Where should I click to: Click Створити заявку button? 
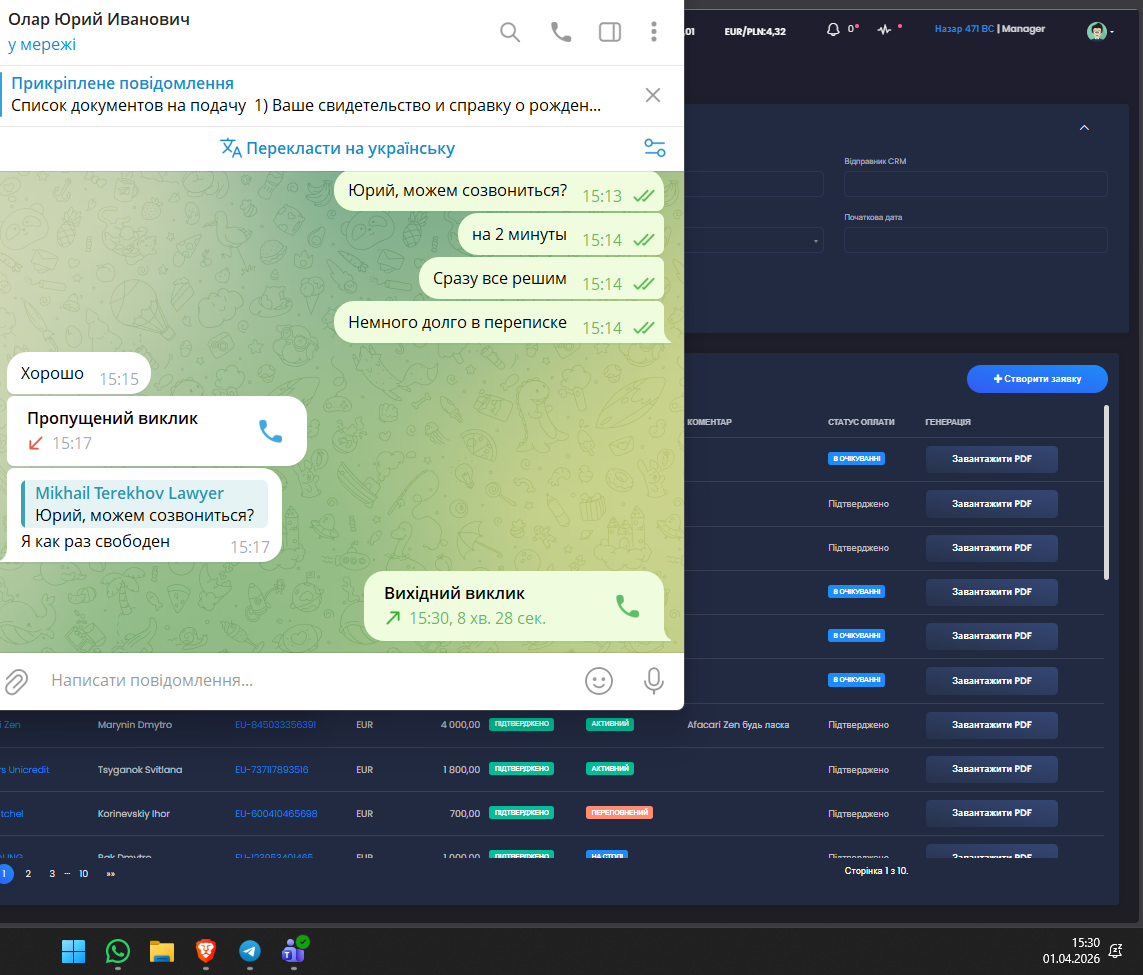(x=1037, y=379)
